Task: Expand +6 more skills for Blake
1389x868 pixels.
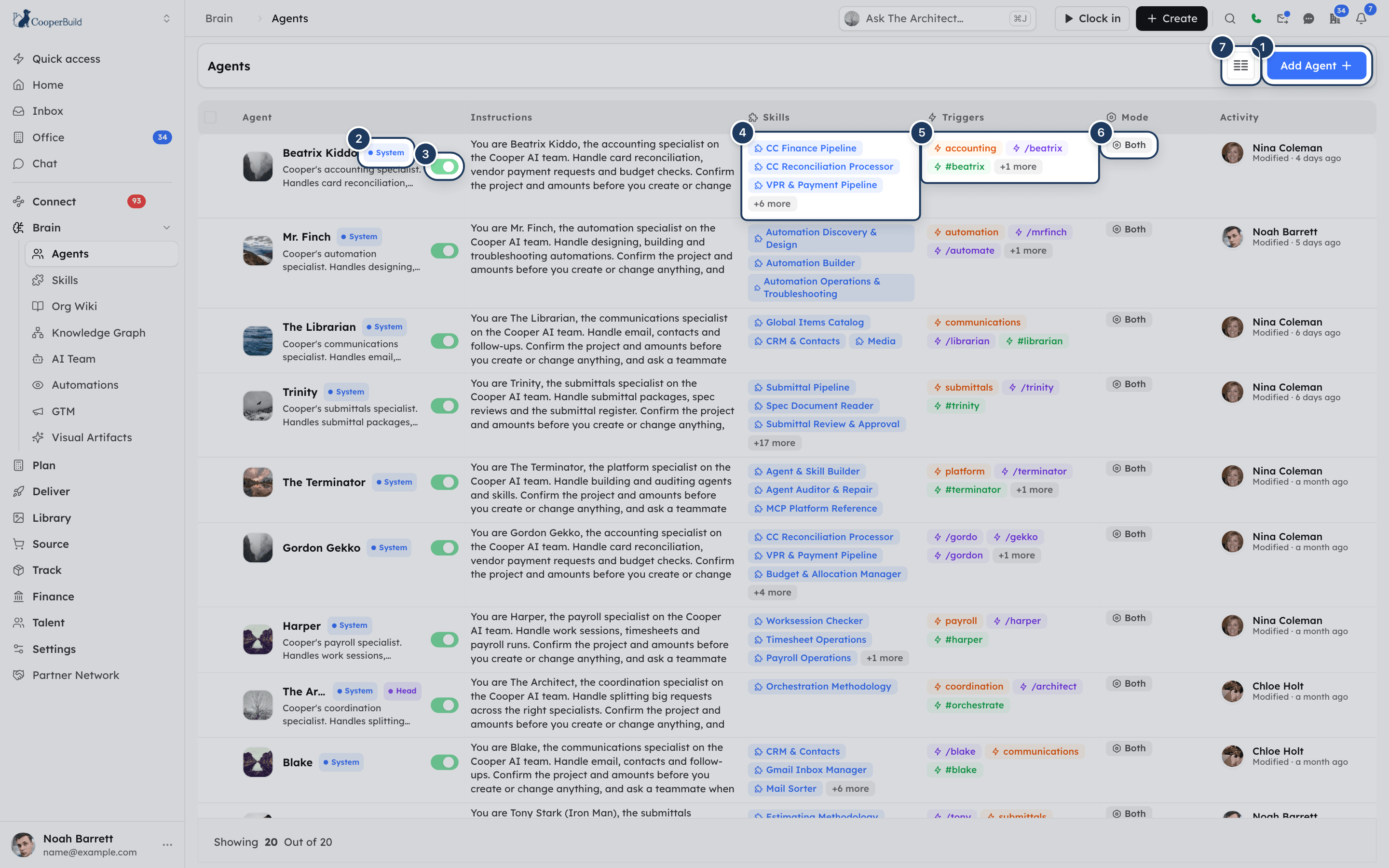Action: [850, 789]
